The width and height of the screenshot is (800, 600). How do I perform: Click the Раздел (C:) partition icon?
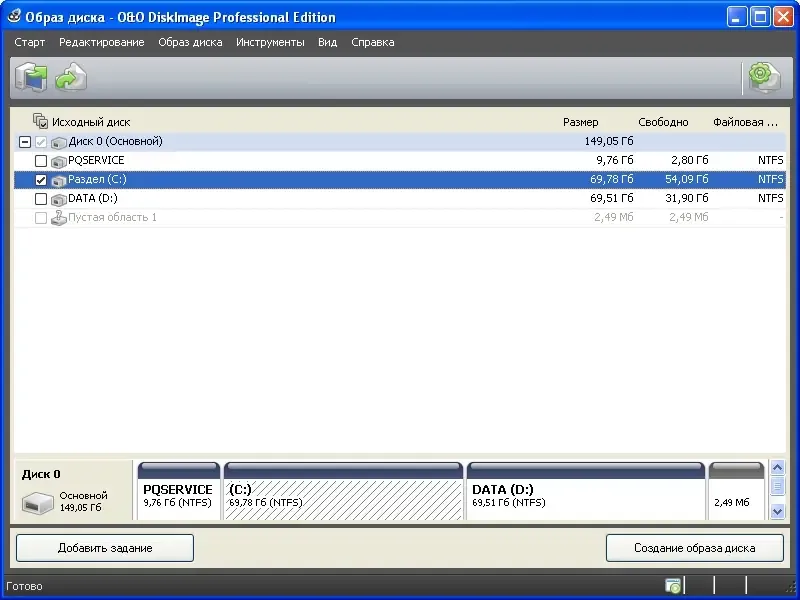tap(59, 180)
